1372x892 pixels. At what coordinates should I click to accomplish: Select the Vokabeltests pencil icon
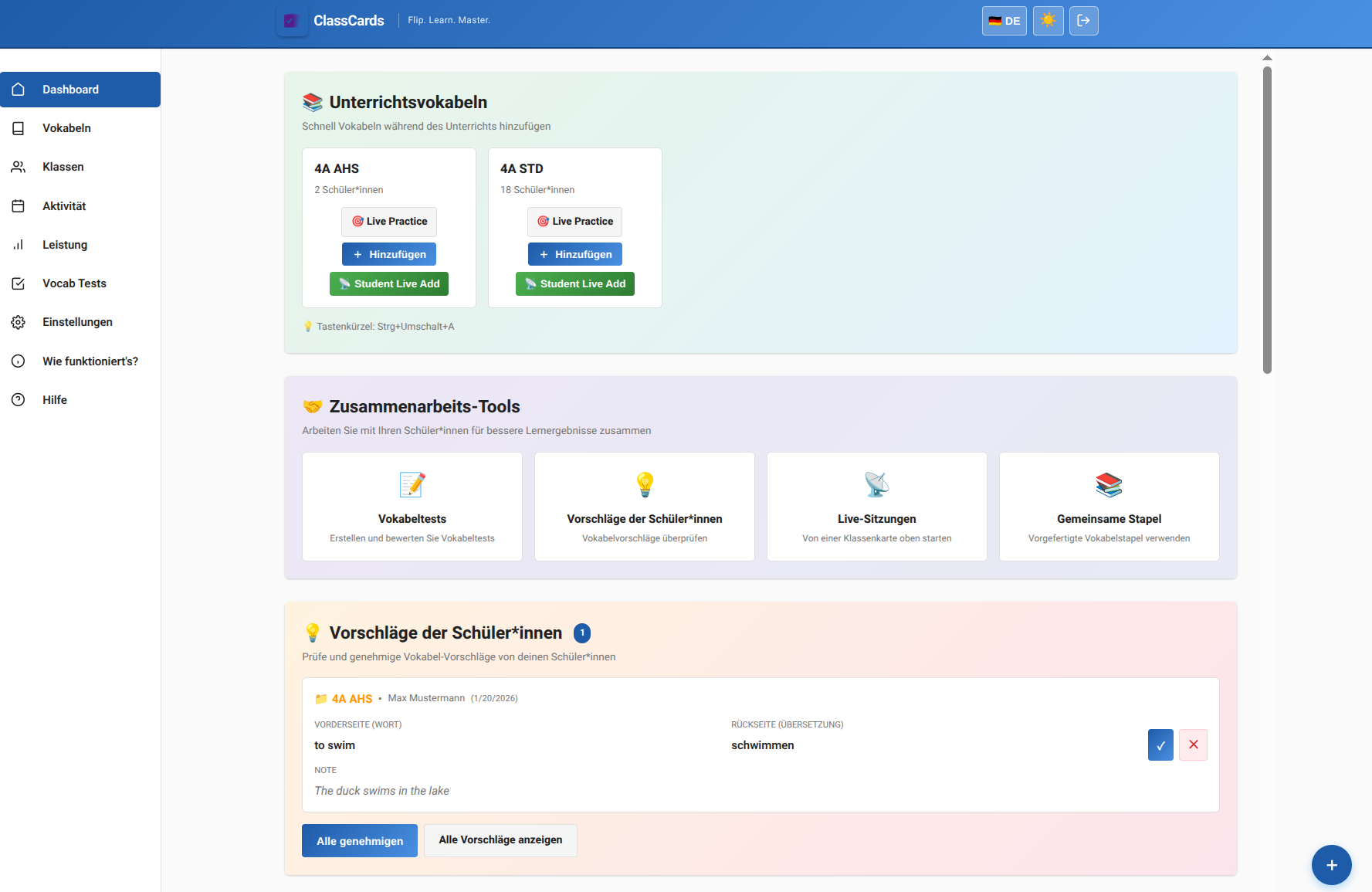(x=412, y=485)
